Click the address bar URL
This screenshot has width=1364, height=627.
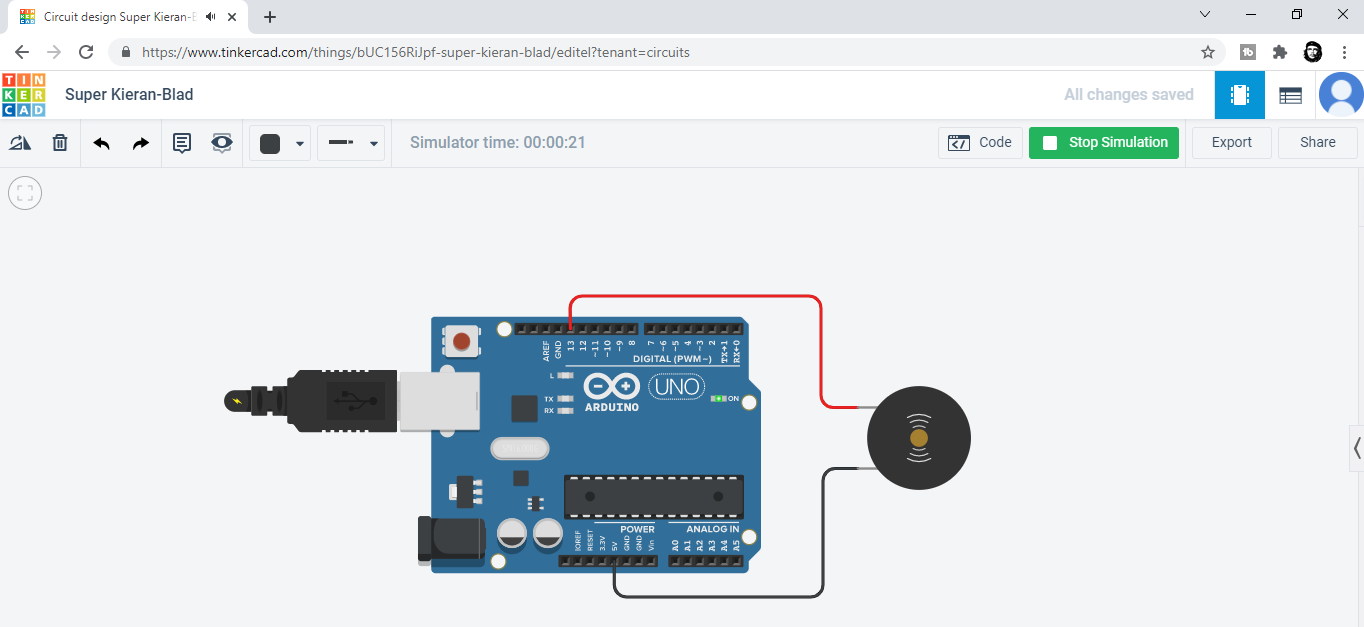(x=416, y=52)
